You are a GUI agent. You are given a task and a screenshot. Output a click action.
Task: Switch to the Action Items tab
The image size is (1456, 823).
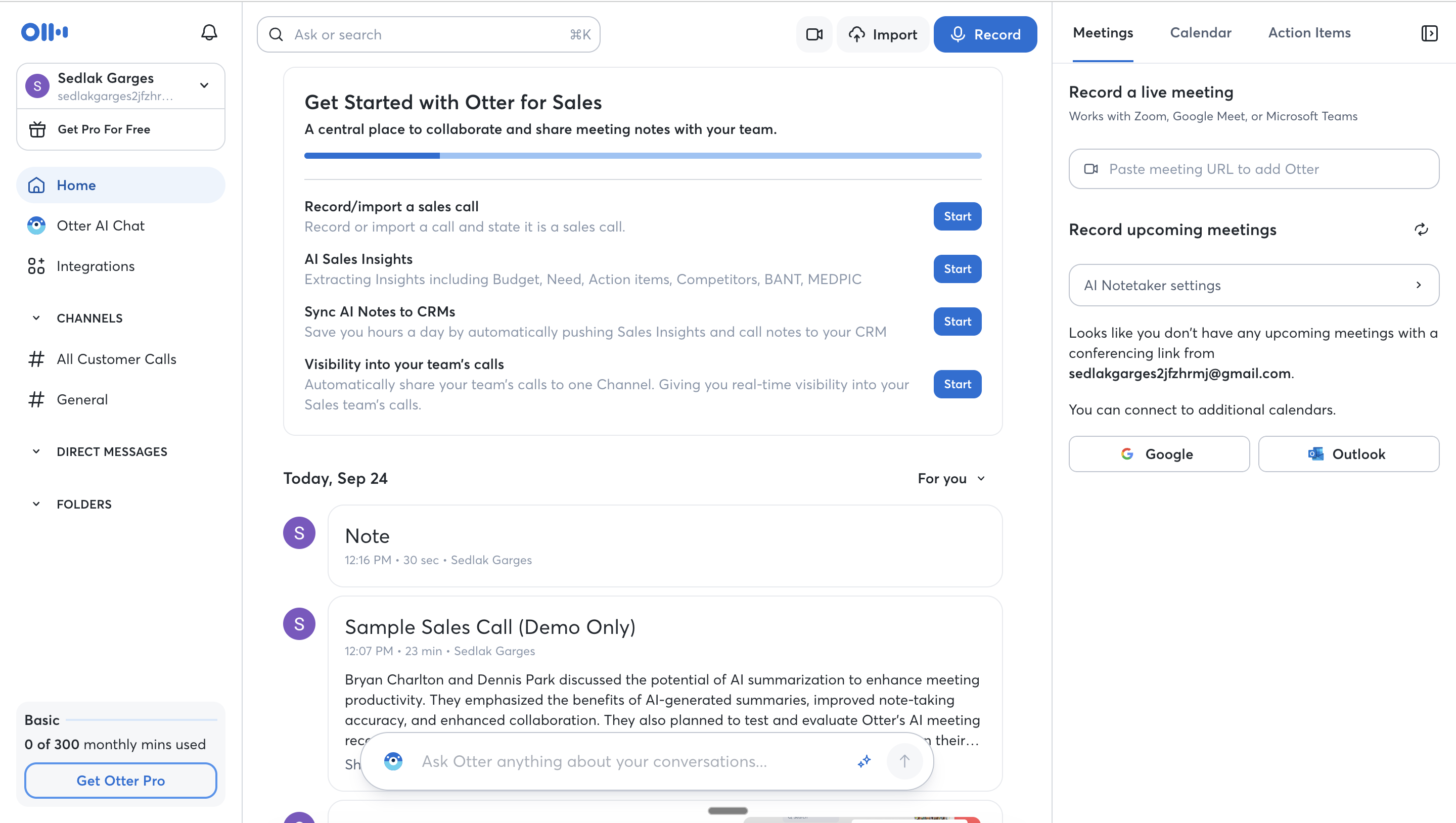1309,33
